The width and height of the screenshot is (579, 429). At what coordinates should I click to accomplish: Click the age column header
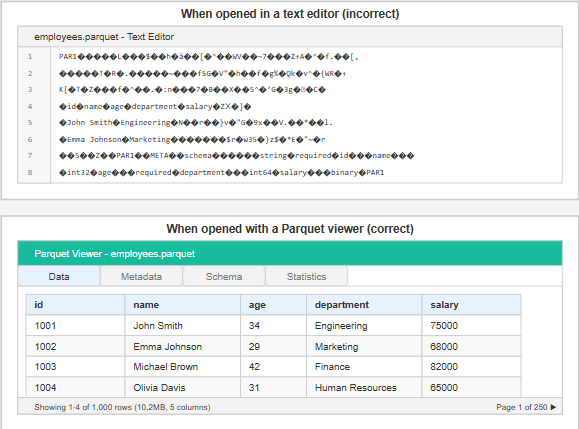point(274,305)
